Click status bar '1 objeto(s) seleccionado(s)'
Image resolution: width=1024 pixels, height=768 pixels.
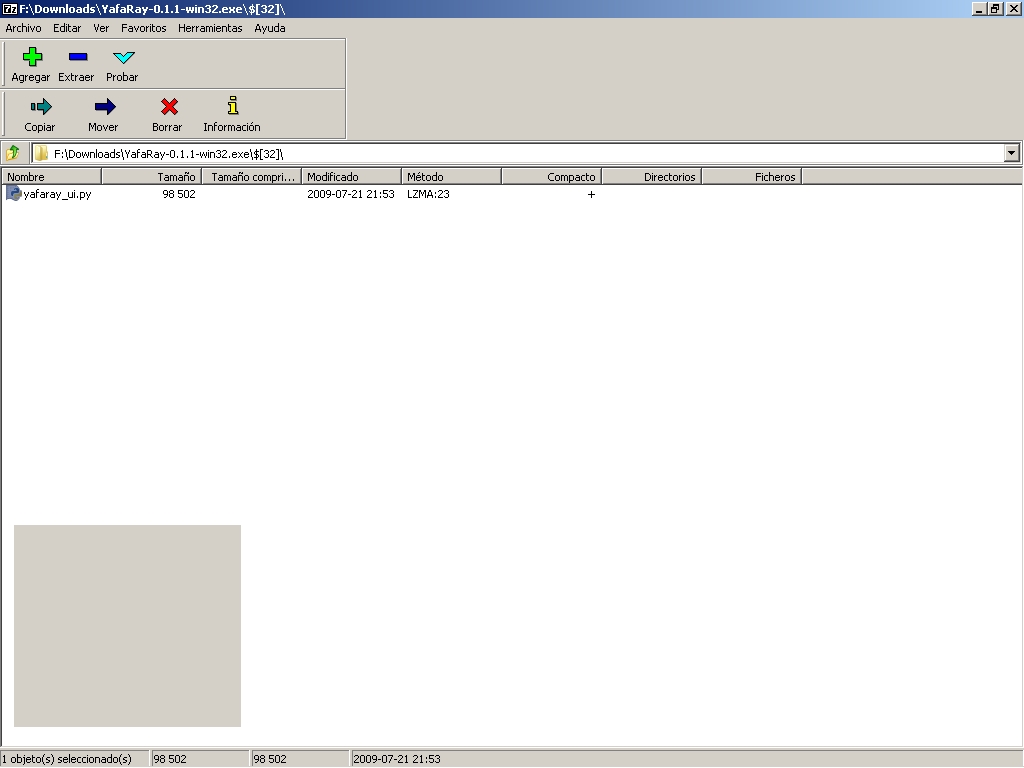point(67,759)
